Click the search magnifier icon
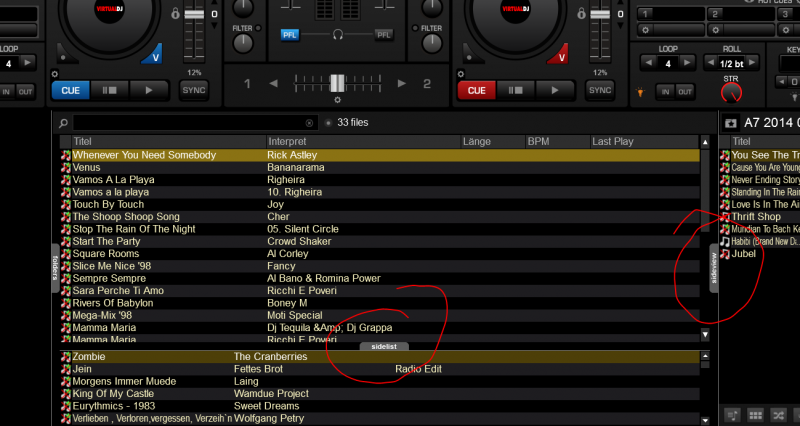 coord(63,123)
